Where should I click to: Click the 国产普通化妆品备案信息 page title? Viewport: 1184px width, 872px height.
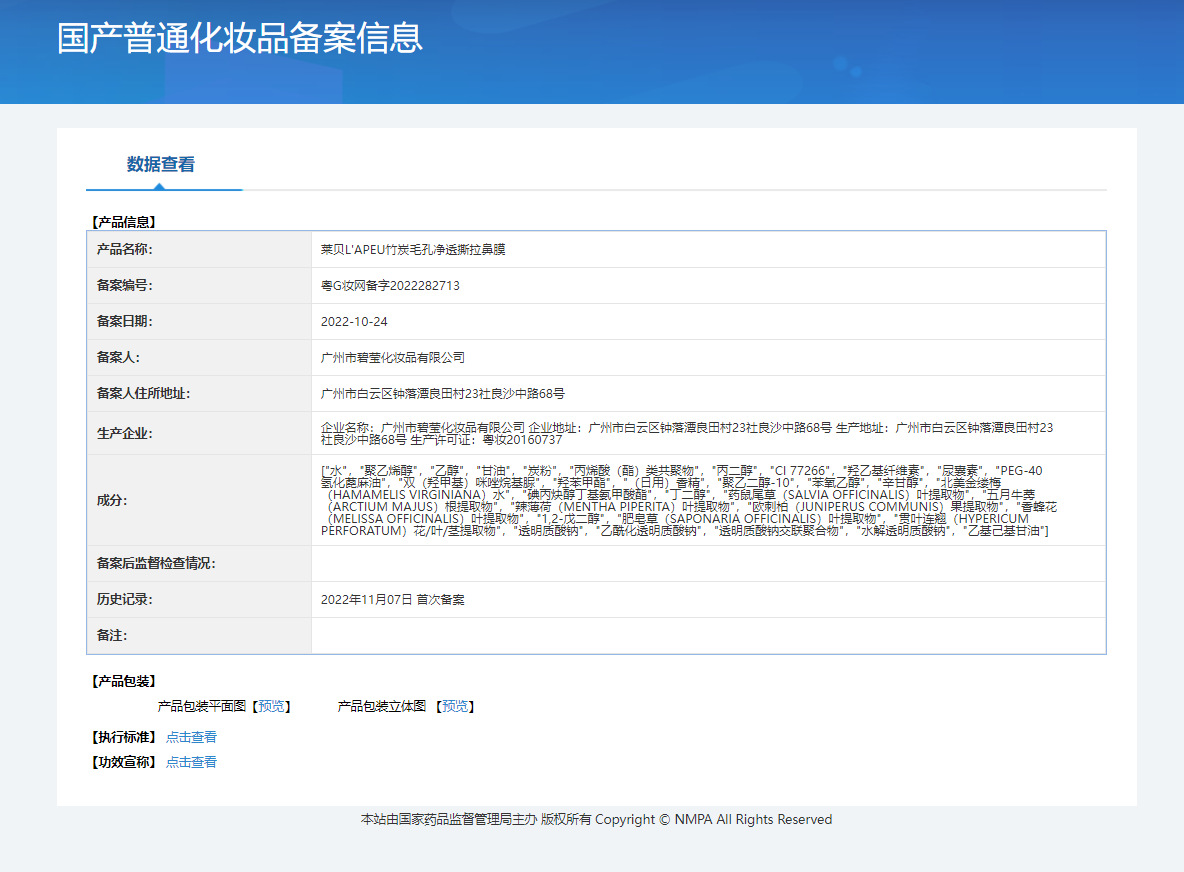240,38
